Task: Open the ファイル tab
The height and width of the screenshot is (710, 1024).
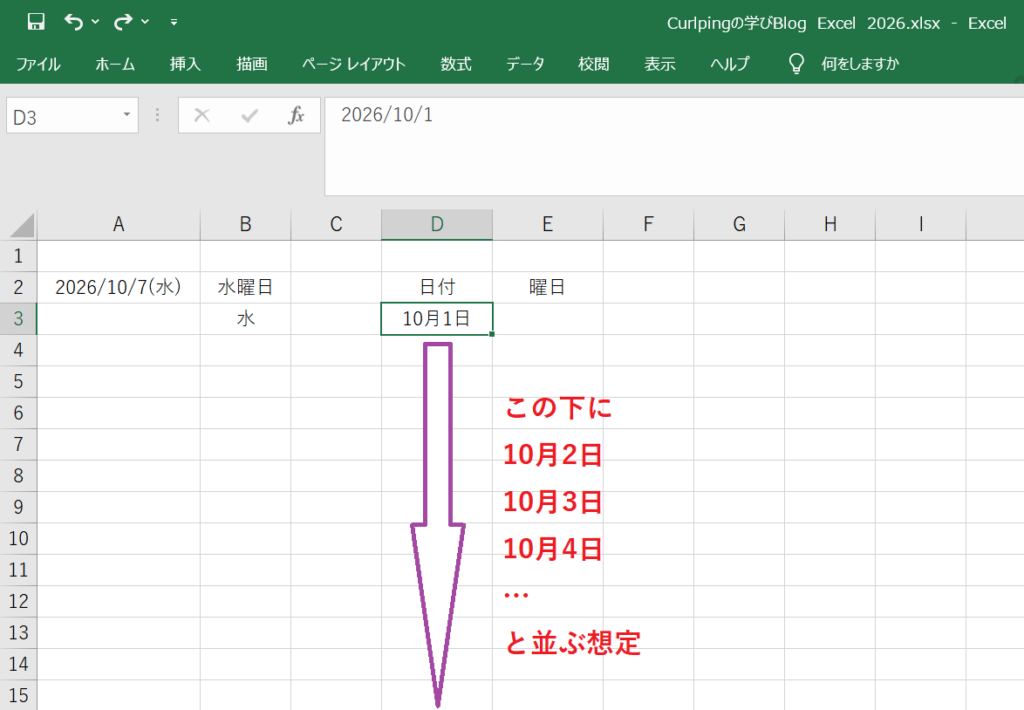Action: pos(38,64)
